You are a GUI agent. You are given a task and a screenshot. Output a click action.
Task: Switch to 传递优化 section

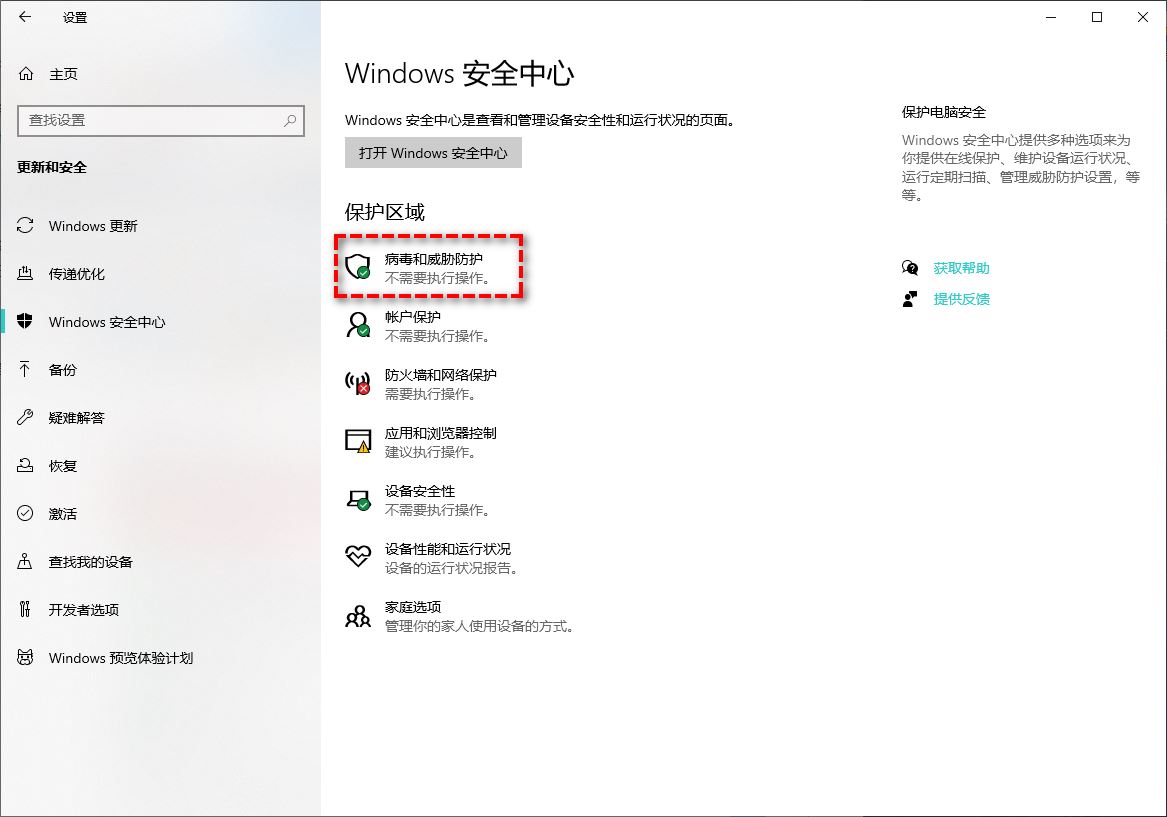75,274
